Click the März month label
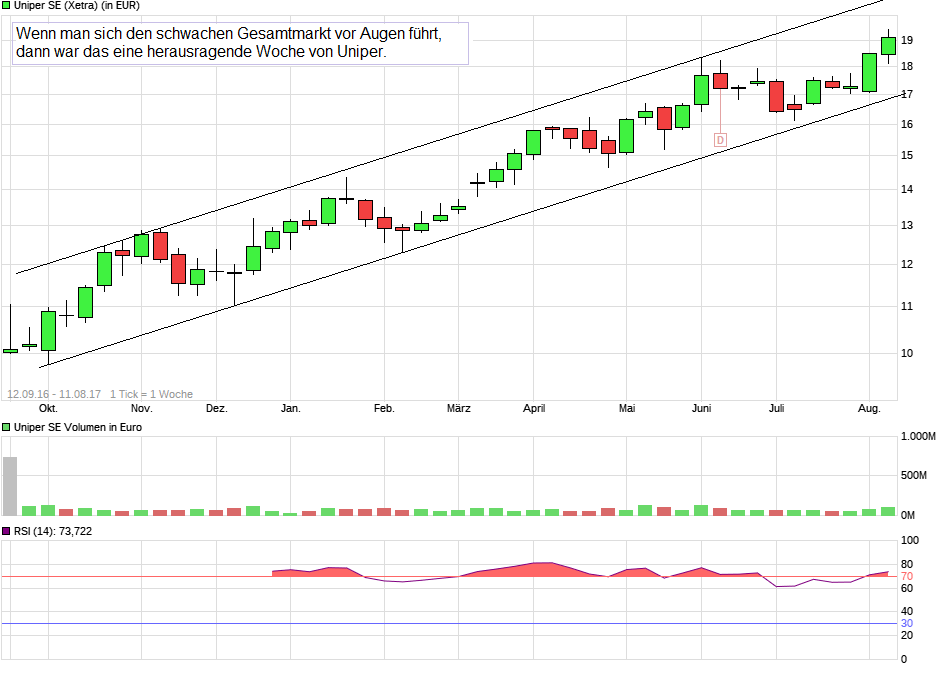The image size is (941, 674). [458, 409]
